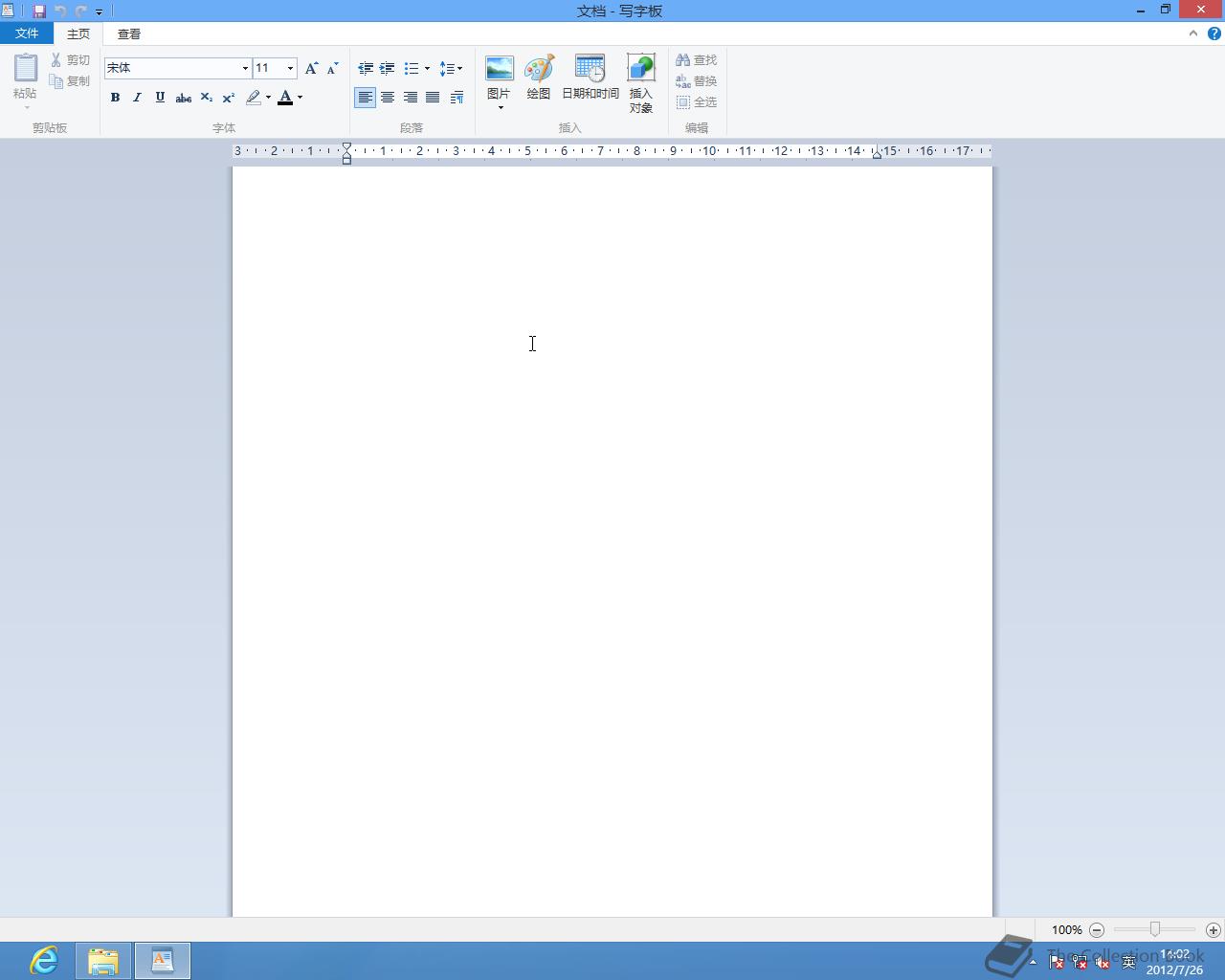The image size is (1225, 980).
Task: Apply text highlight color pen
Action: [x=254, y=98]
